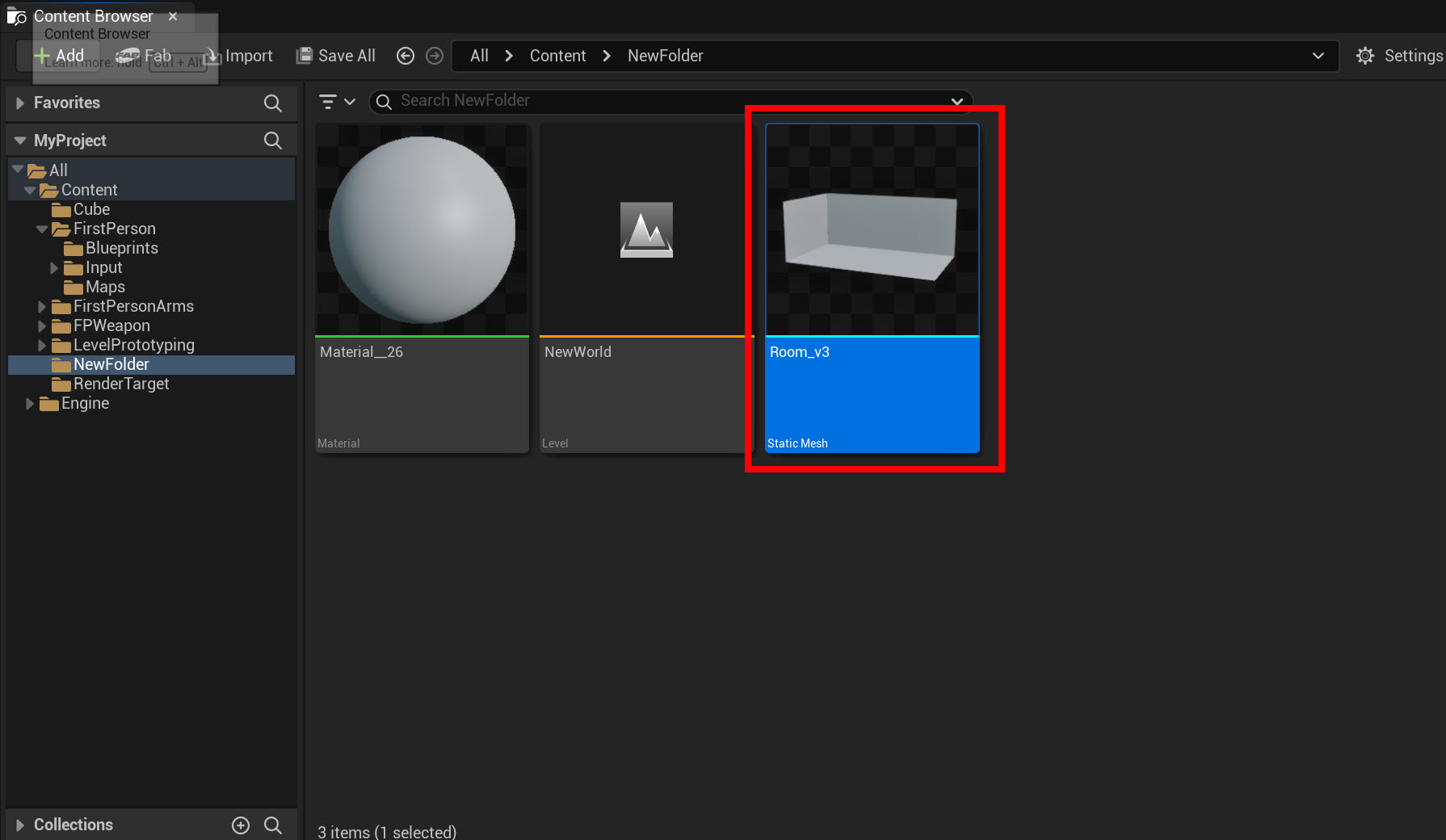The width and height of the screenshot is (1446, 840).
Task: Select the Content Browser tab
Action: [93, 16]
